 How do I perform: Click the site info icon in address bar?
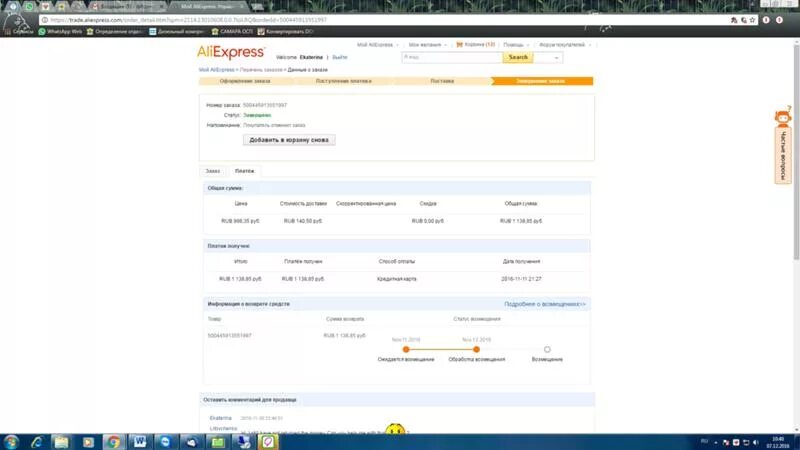pos(45,20)
